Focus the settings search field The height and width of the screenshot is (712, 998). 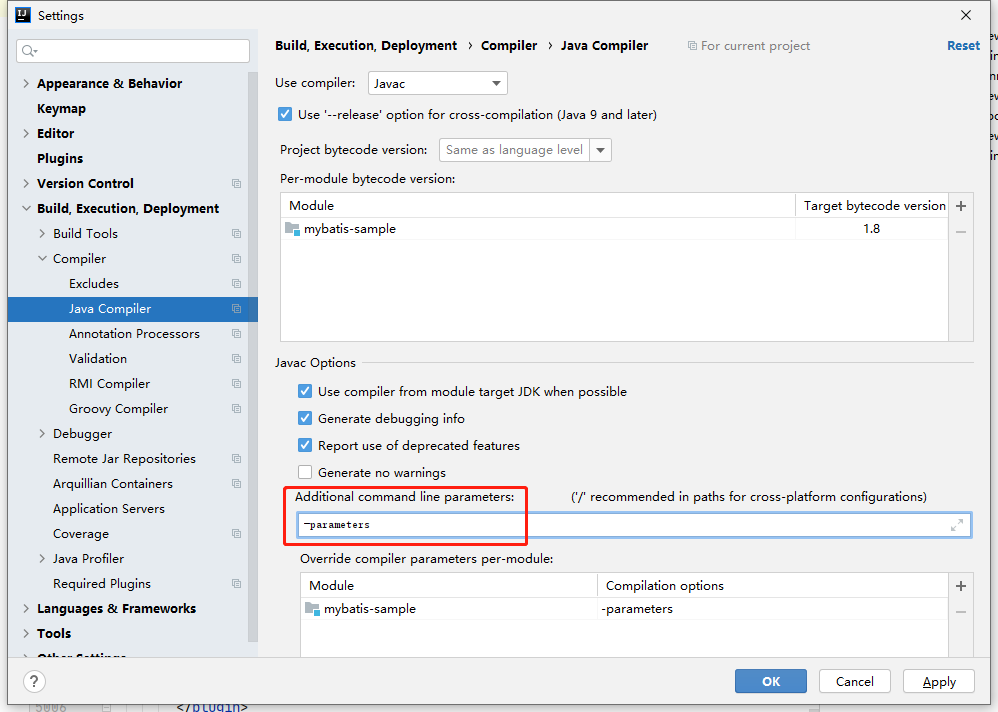[x=133, y=51]
